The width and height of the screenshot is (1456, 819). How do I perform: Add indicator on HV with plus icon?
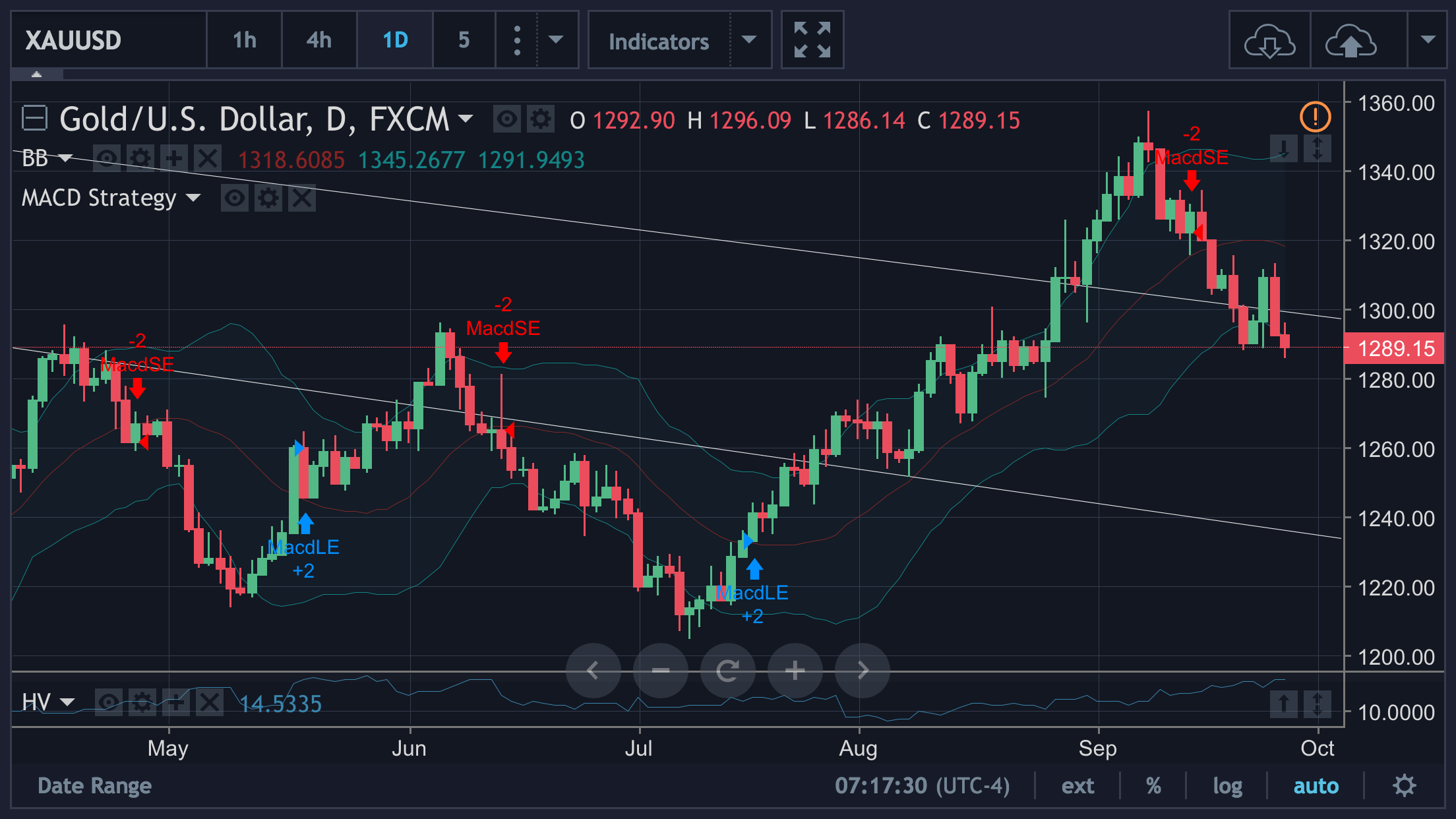point(176,702)
